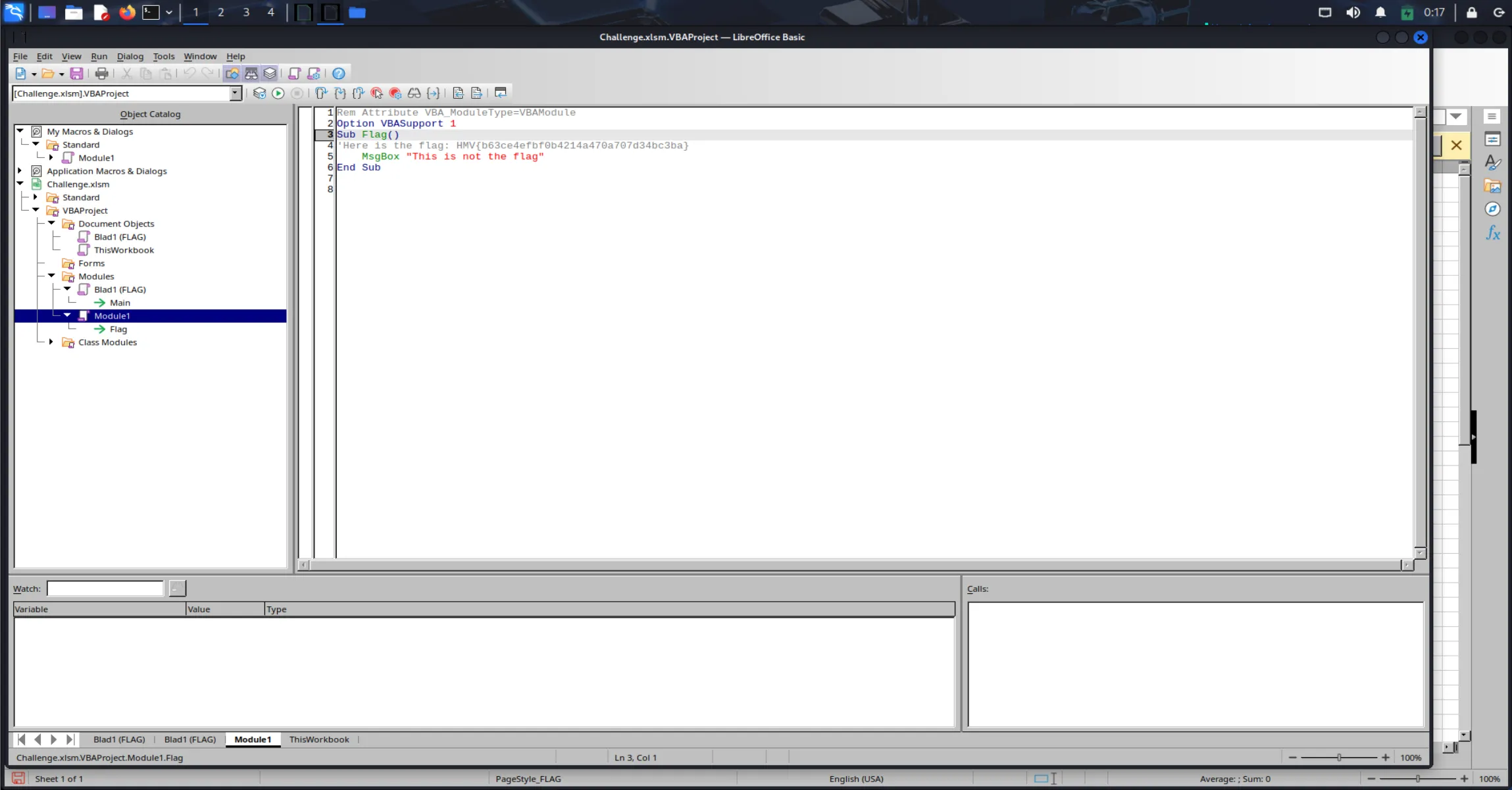The image size is (1512, 790).
Task: Select the Flag subroutine in tree
Action: 118,329
